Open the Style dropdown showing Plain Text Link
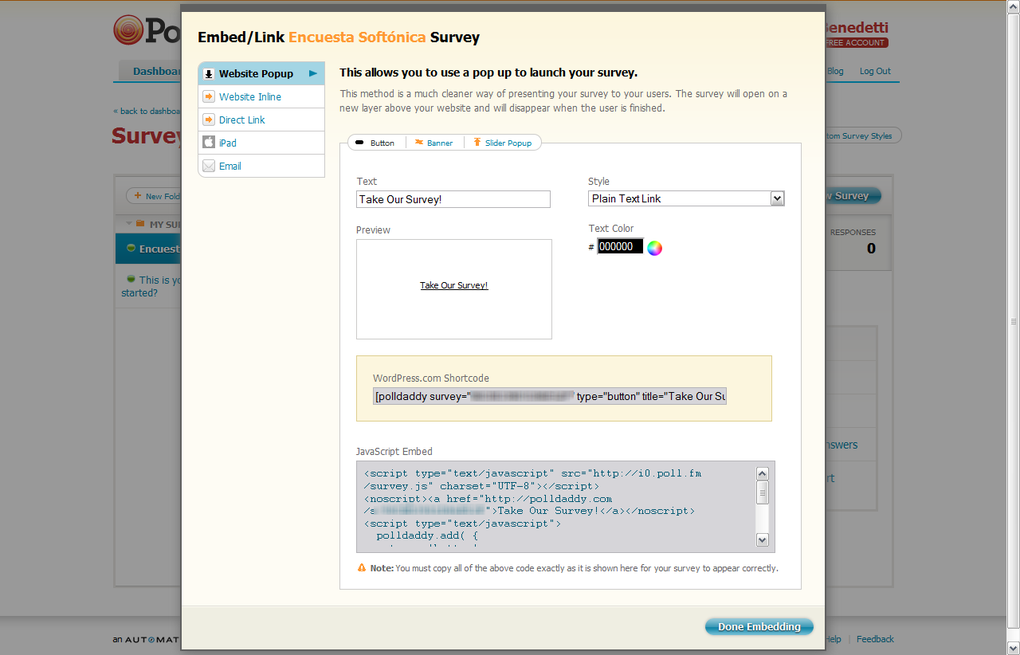Screen dimensions: 1020x655 [x=686, y=198]
